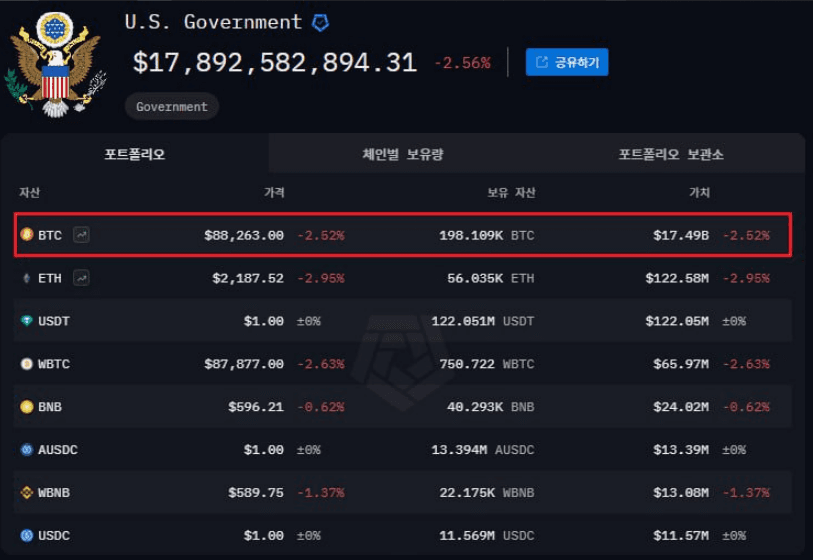
Task: Sort by the 가치 column header
Action: click(699, 192)
